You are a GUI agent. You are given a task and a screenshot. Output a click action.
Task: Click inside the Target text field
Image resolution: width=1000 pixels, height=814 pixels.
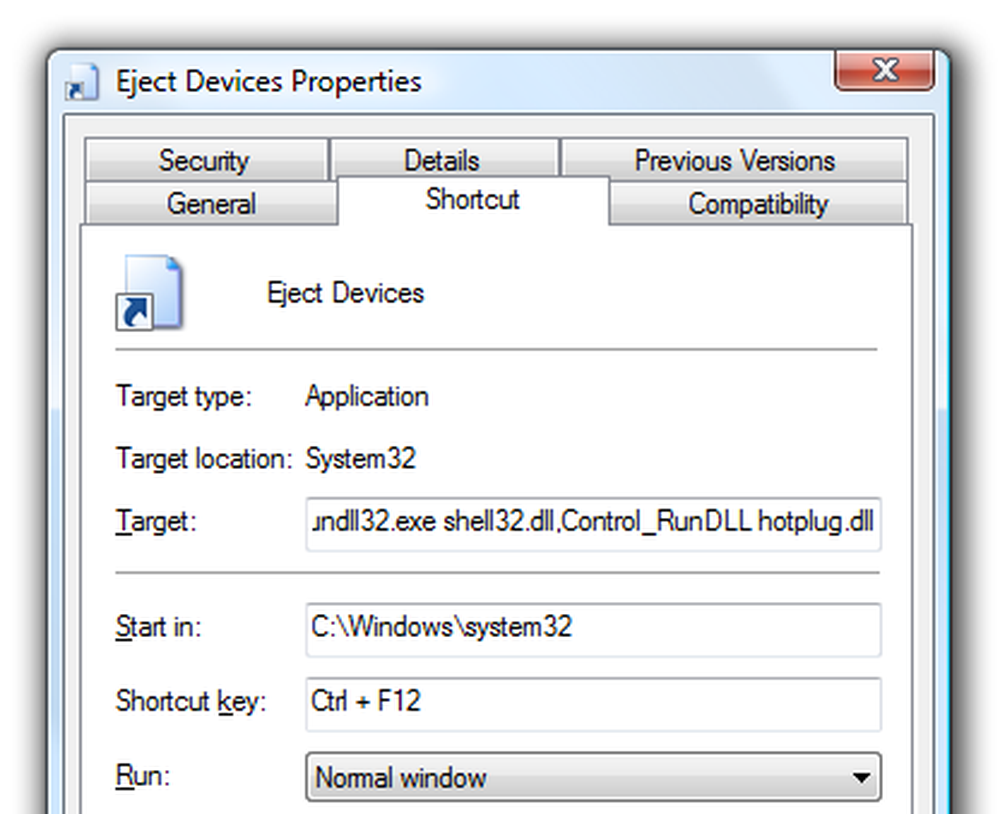pos(593,523)
